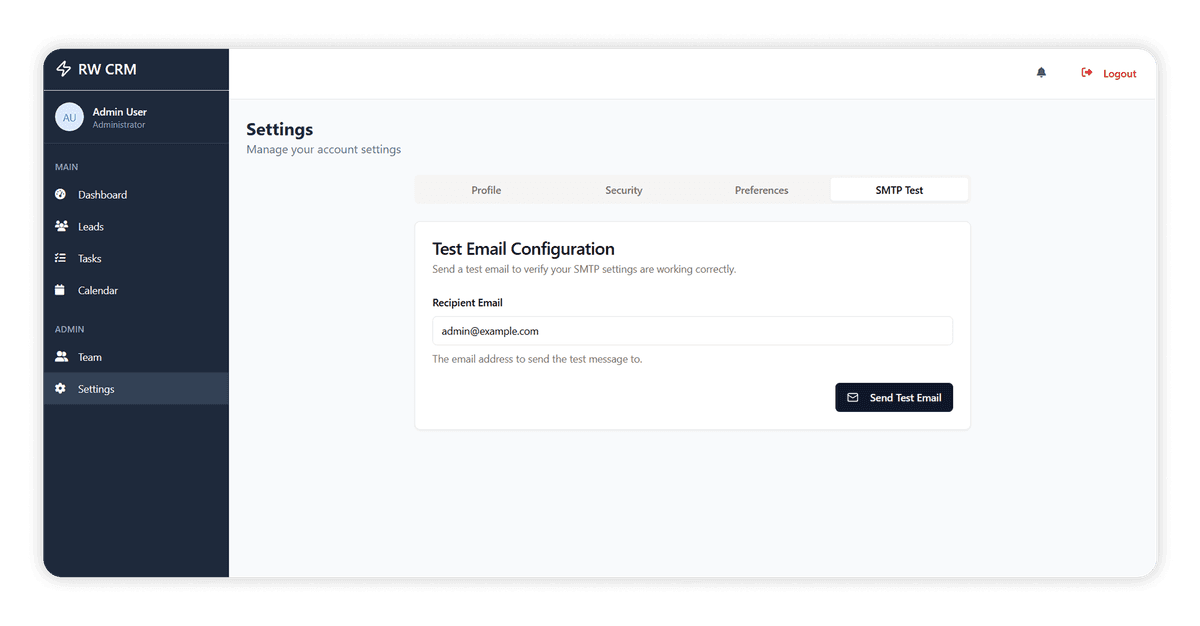The image size is (1200, 626).
Task: Click the Logout exit icon
Action: pos(1087,73)
